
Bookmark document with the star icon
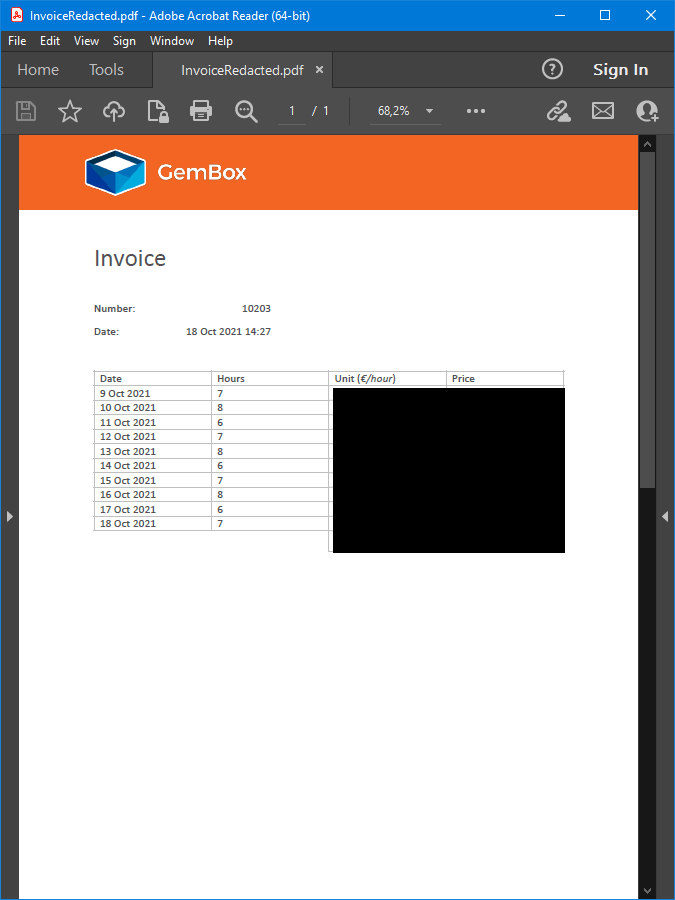point(70,111)
